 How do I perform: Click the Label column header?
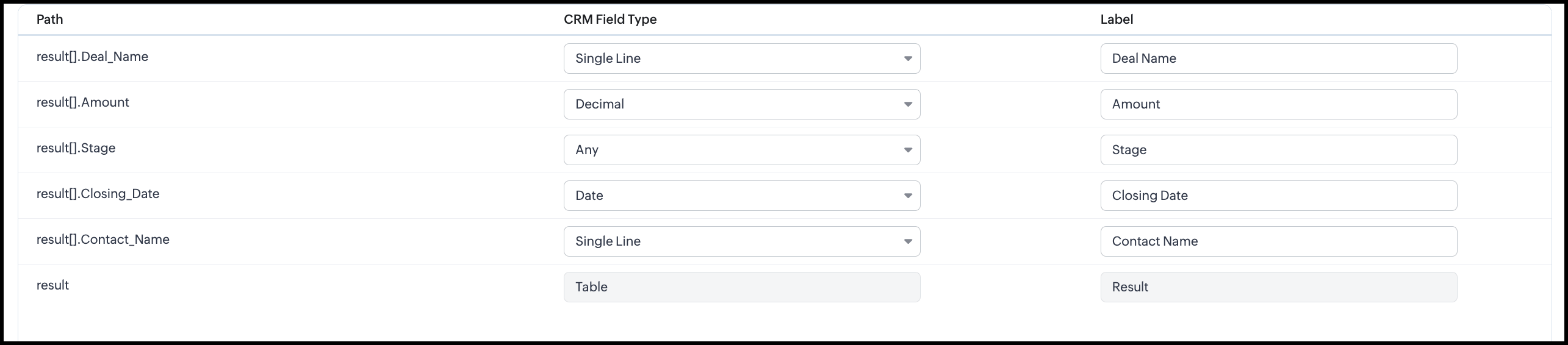point(1117,20)
